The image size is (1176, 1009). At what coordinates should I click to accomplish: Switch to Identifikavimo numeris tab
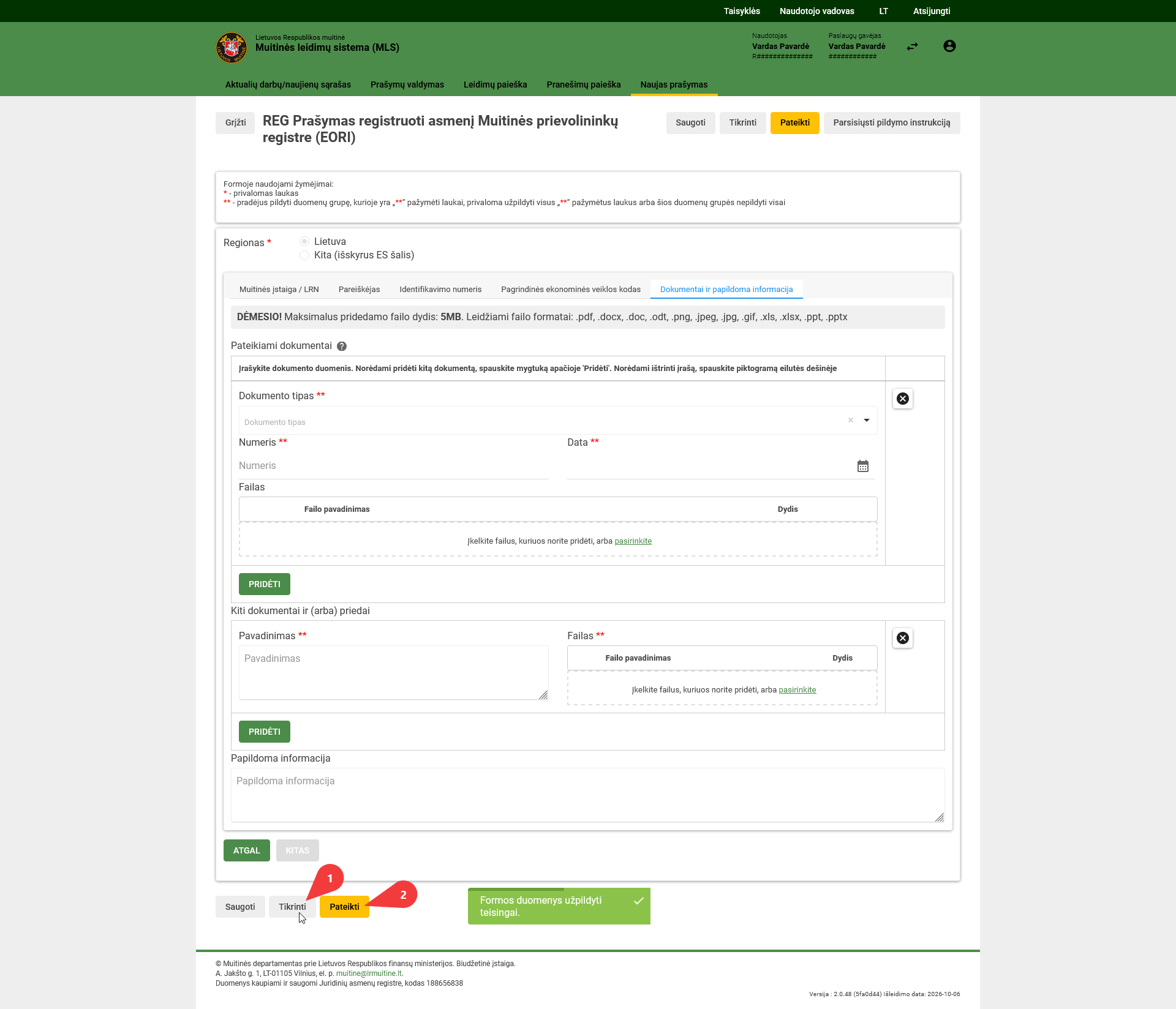coord(440,289)
